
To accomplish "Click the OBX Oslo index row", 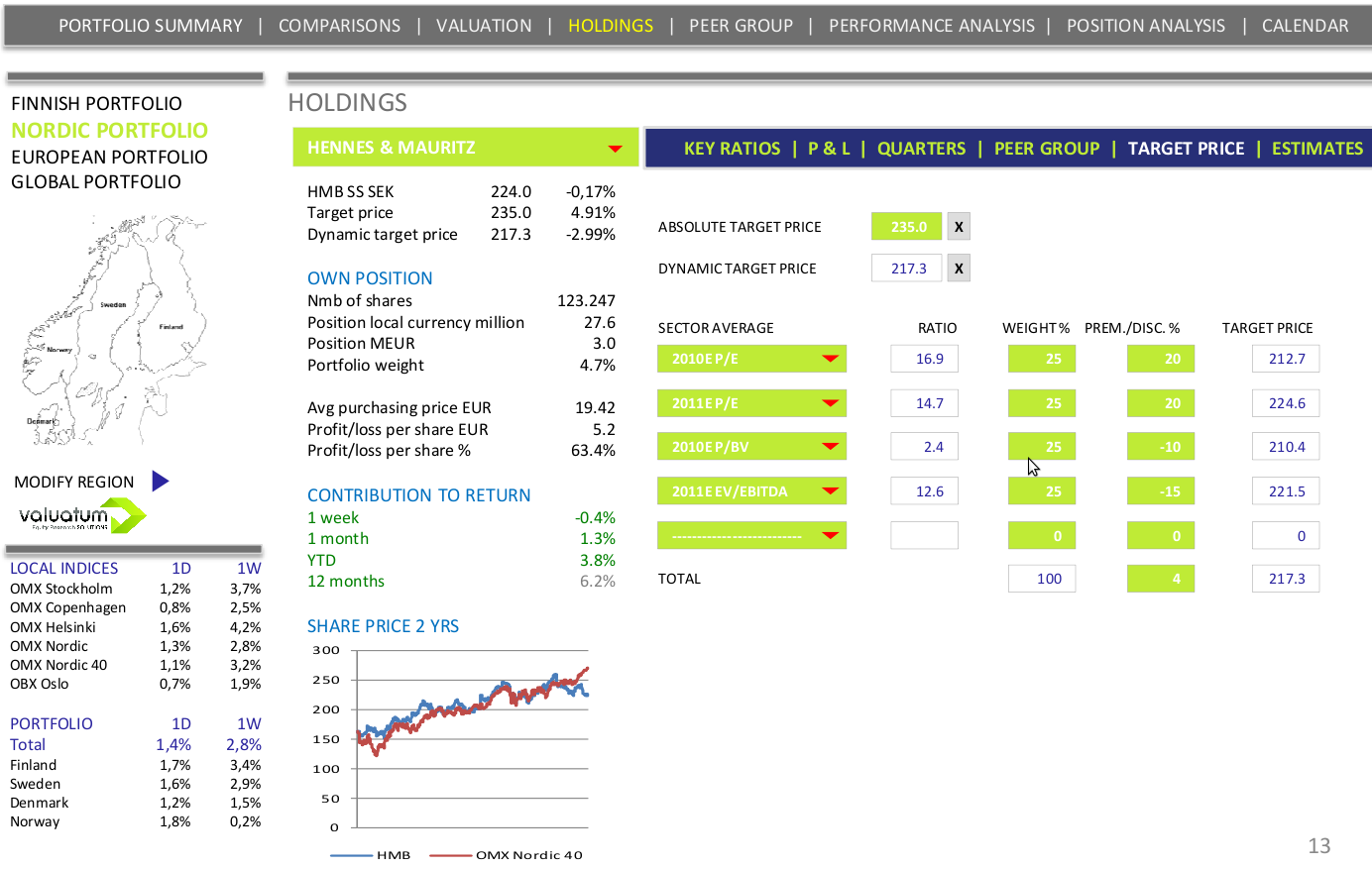I will click(x=136, y=684).
